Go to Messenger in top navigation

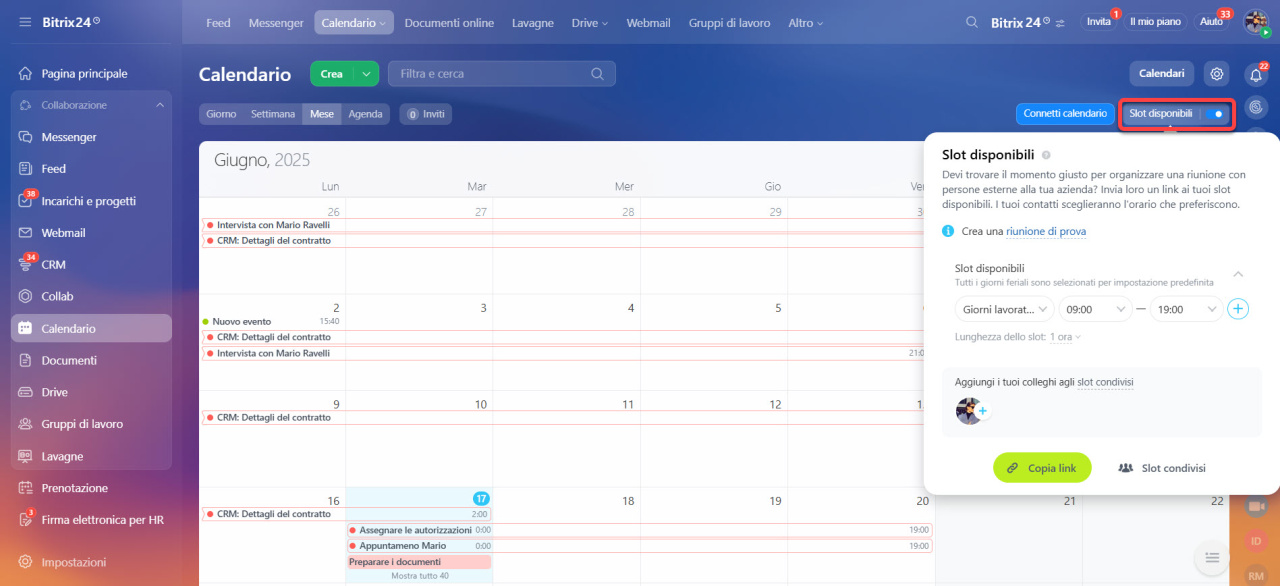pos(276,22)
